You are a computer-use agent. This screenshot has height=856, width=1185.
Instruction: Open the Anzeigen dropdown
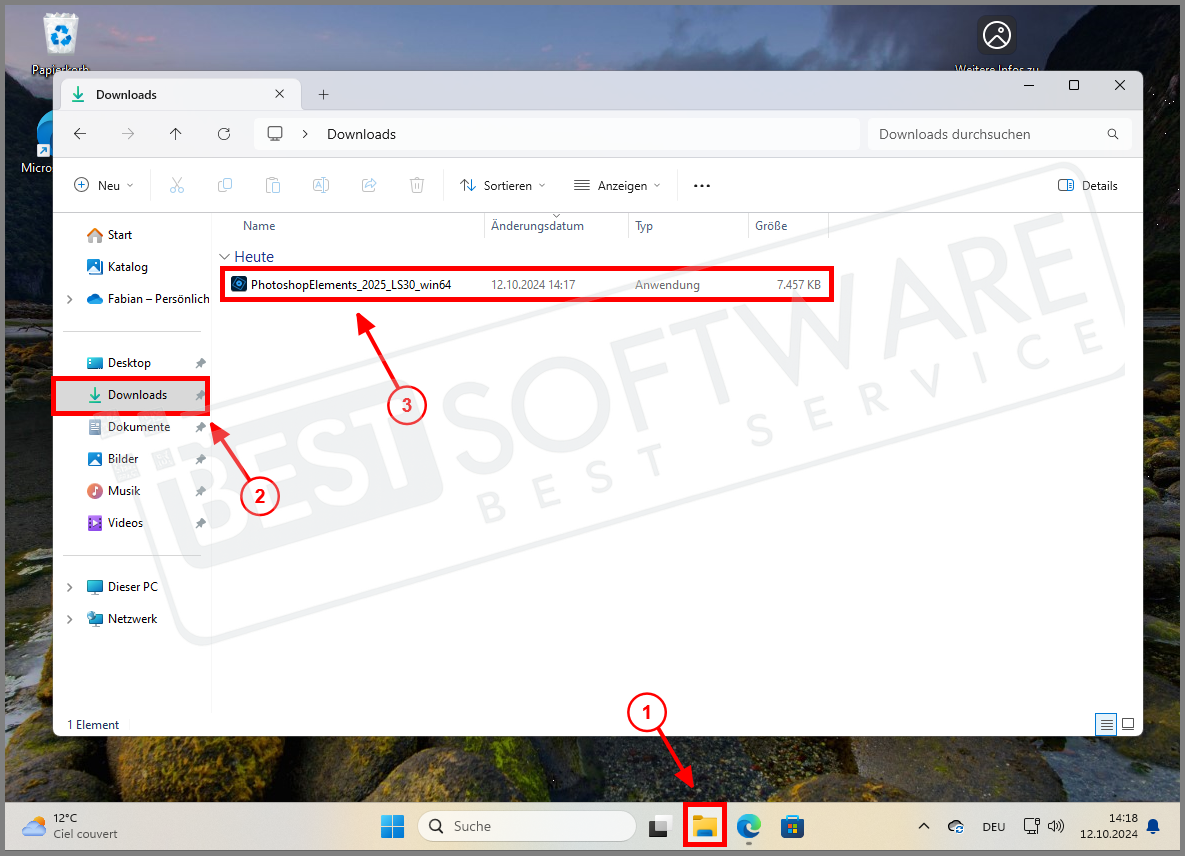tap(617, 185)
